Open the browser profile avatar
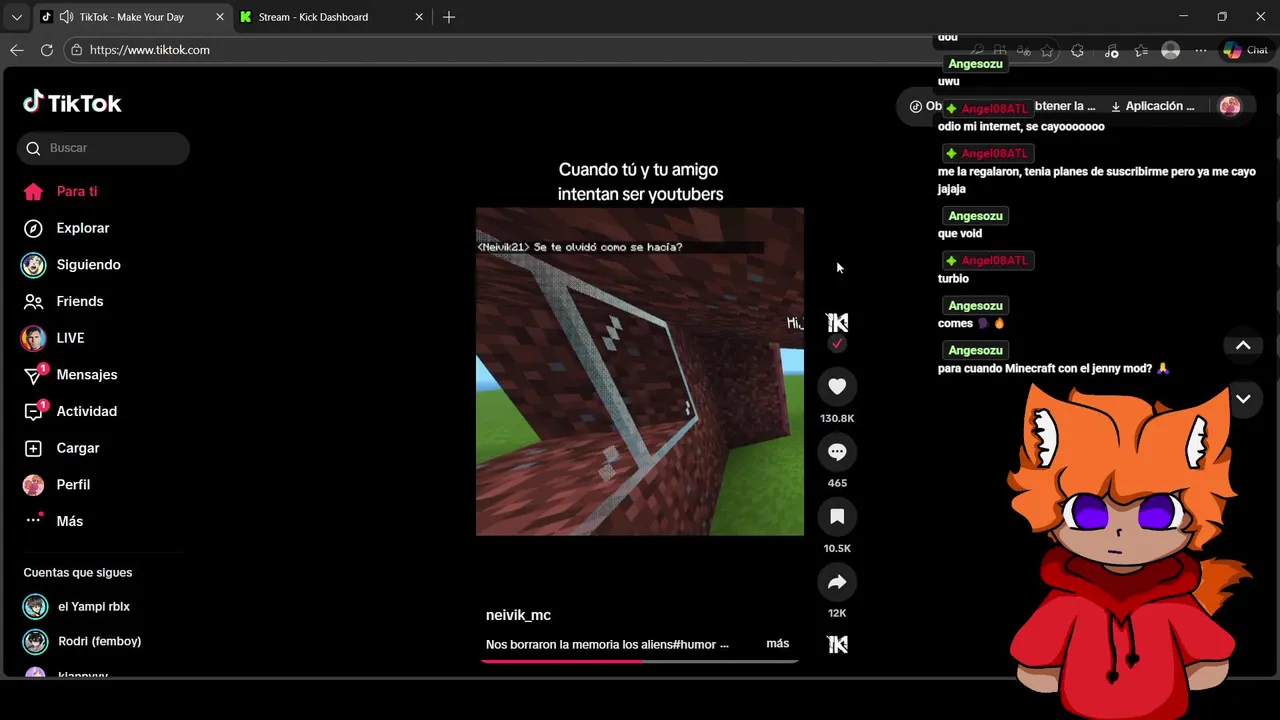The height and width of the screenshot is (720, 1280). pos(1171,50)
